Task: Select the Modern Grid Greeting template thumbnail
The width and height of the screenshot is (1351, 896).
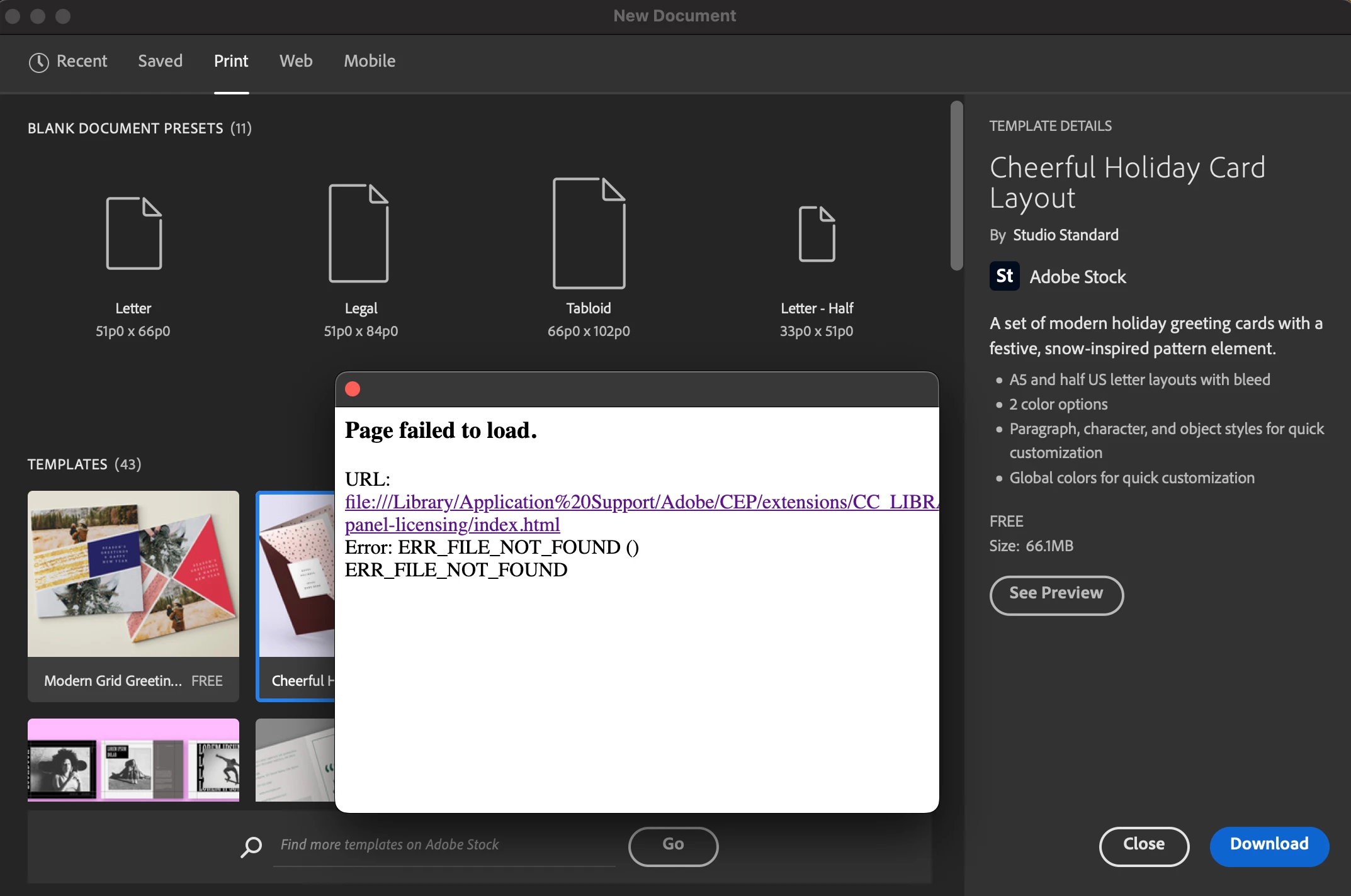Action: point(133,574)
